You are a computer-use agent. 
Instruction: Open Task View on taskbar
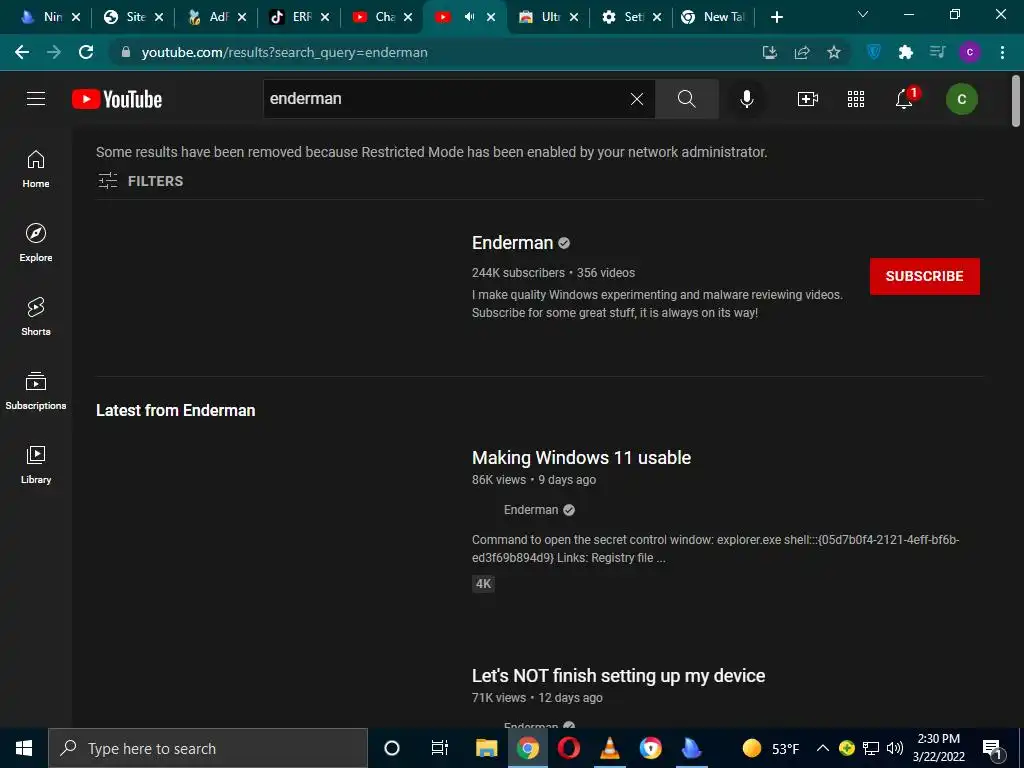[440, 748]
